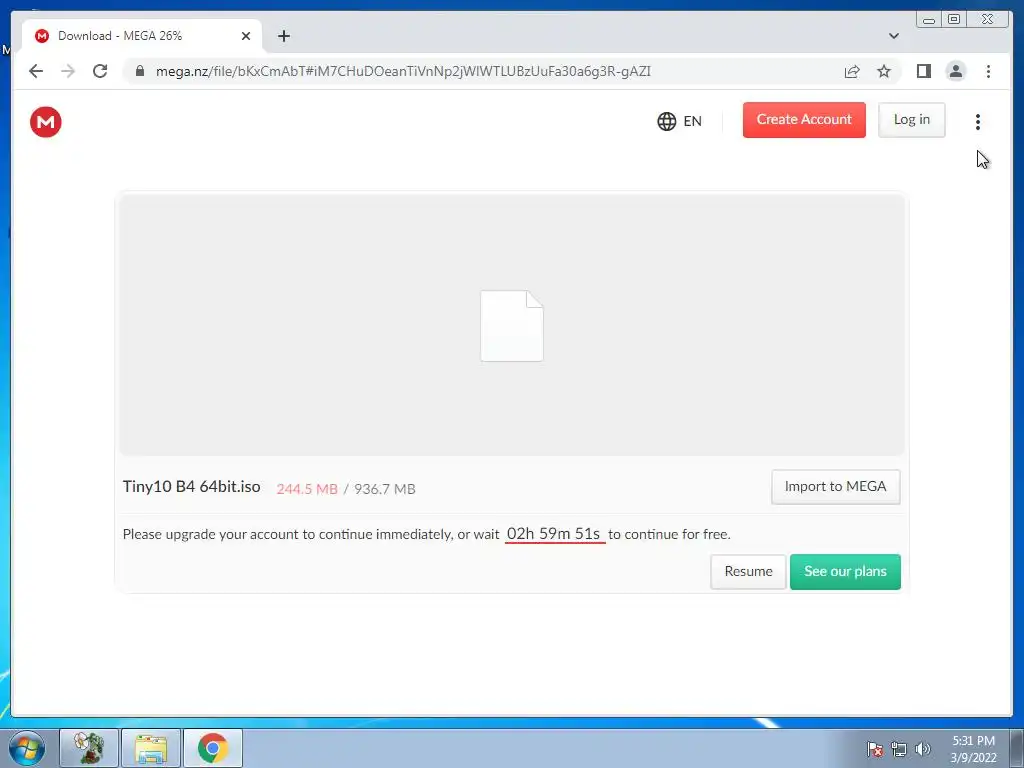This screenshot has width=1024, height=768.
Task: Open the Windows Start button
Action: pyautogui.click(x=27, y=748)
